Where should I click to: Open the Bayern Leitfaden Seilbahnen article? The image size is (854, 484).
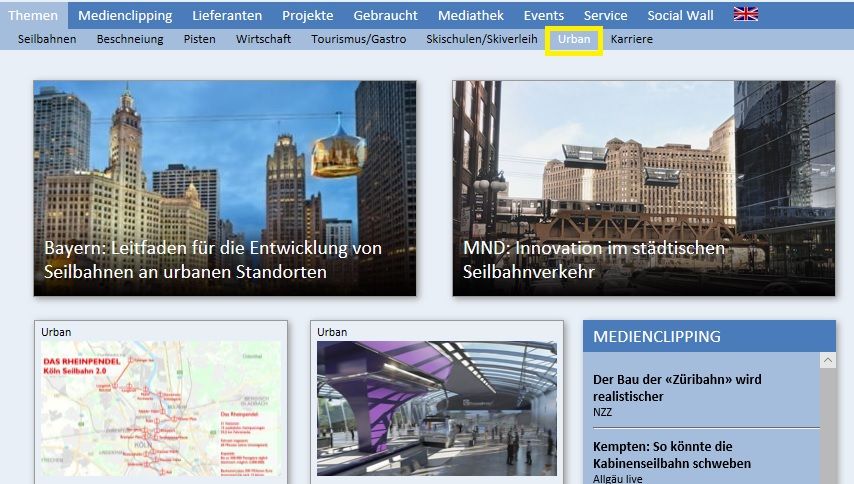pos(225,188)
